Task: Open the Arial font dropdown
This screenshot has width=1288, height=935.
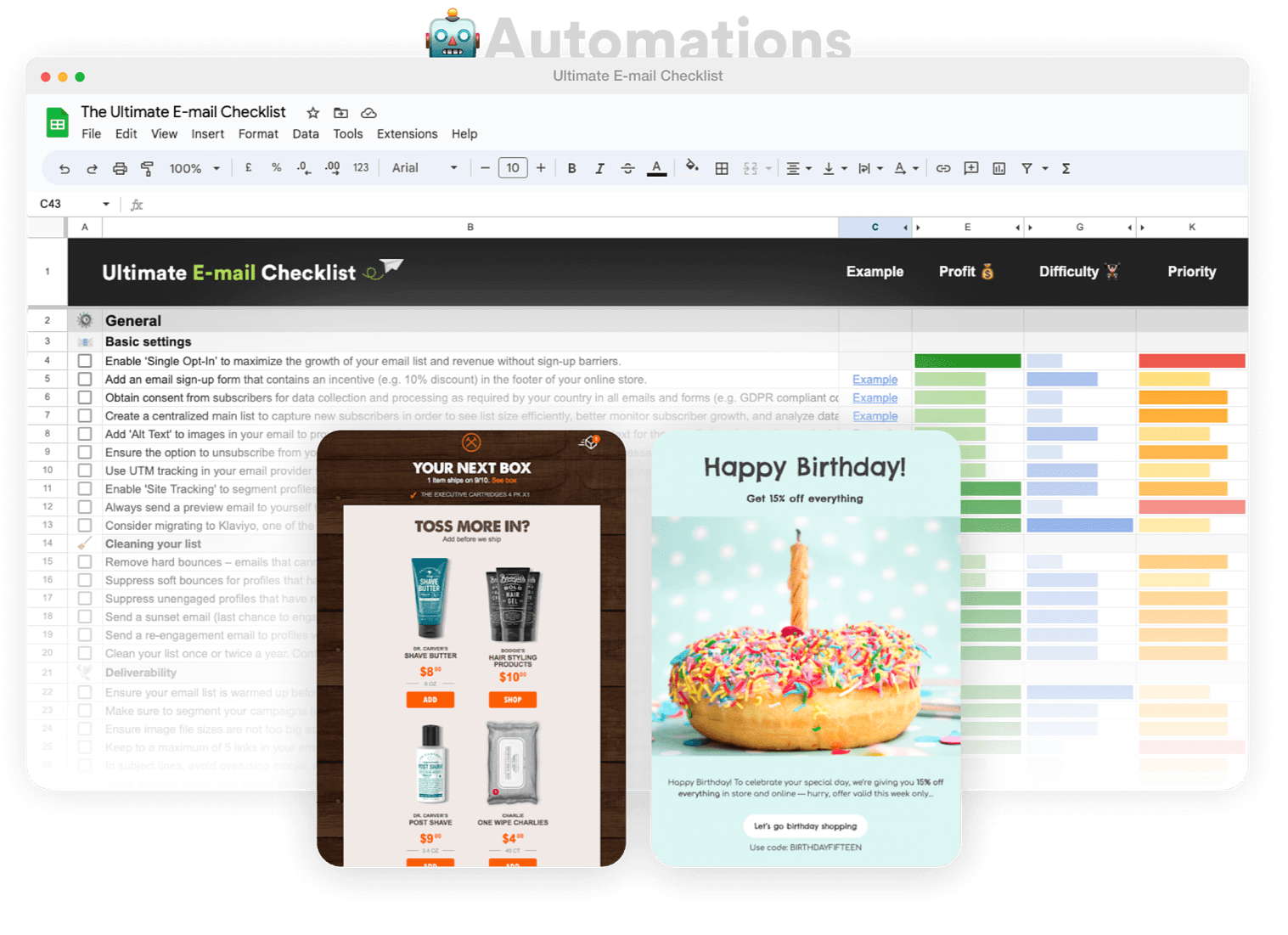Action: pyautogui.click(x=425, y=168)
